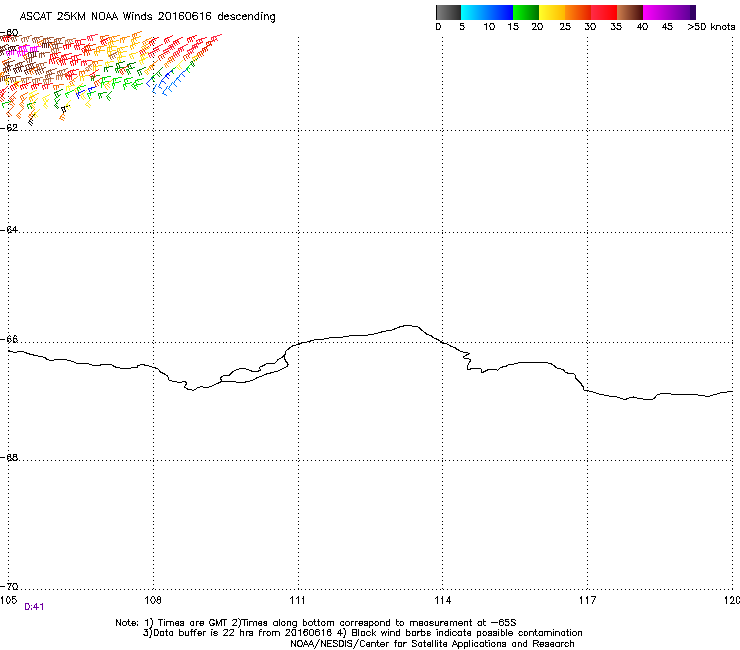Viewport: 740px width, 650px height.
Task: Click latitude label -68 on left axis
Action: click(x=9, y=458)
